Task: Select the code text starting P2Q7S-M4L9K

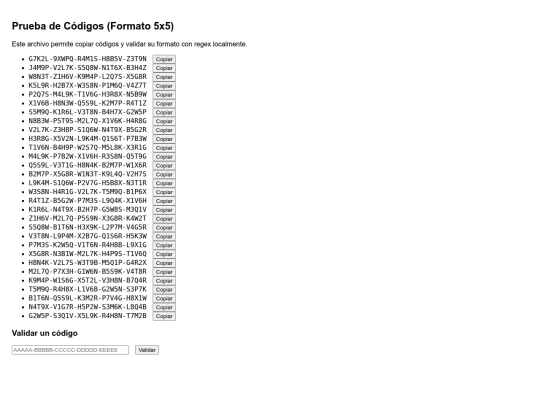Action: [87, 94]
